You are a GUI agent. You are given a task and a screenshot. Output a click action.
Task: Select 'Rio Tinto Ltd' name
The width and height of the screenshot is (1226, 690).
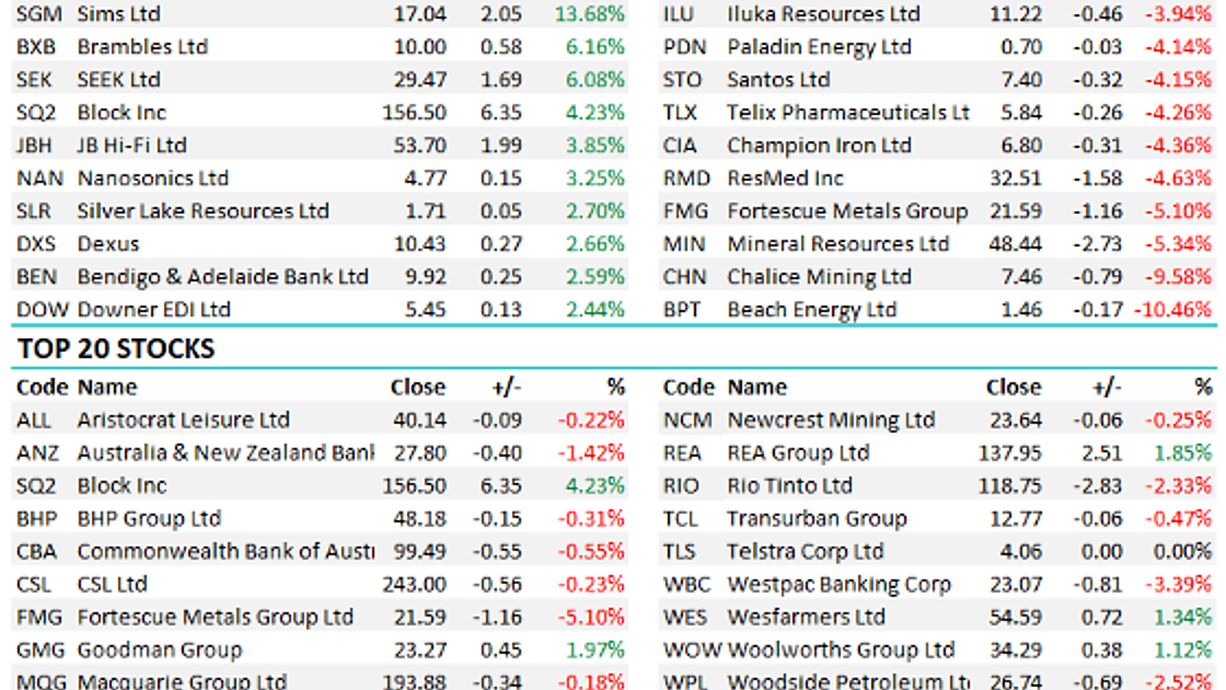point(789,486)
